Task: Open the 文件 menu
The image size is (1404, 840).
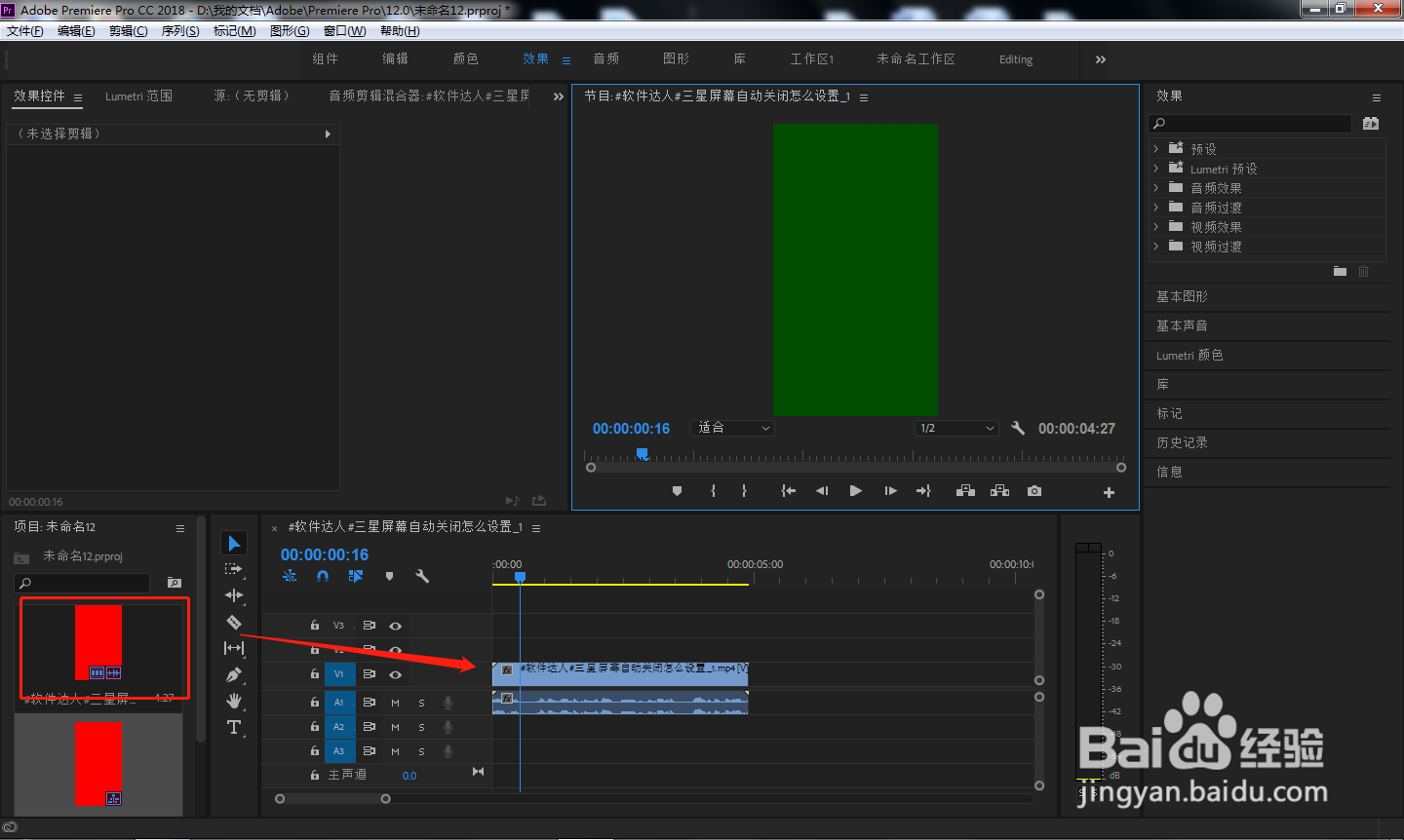Action: pyautogui.click(x=25, y=31)
